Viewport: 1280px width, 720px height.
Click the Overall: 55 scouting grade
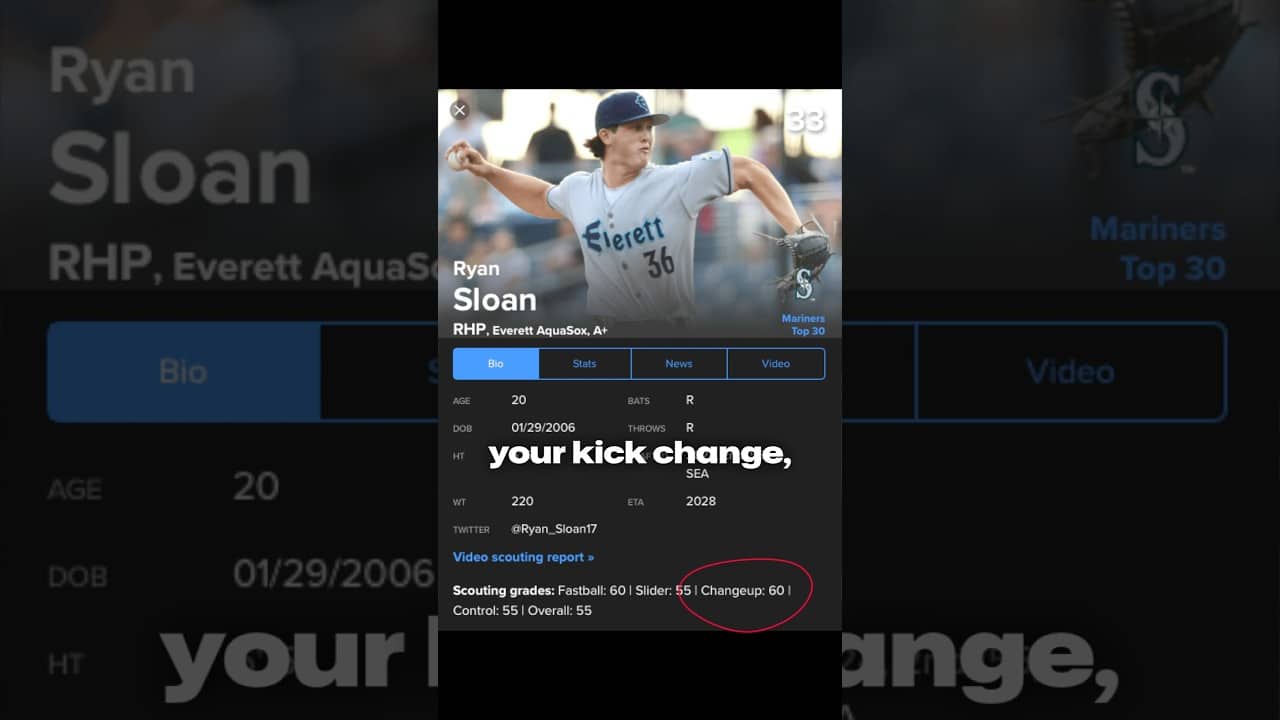(560, 610)
